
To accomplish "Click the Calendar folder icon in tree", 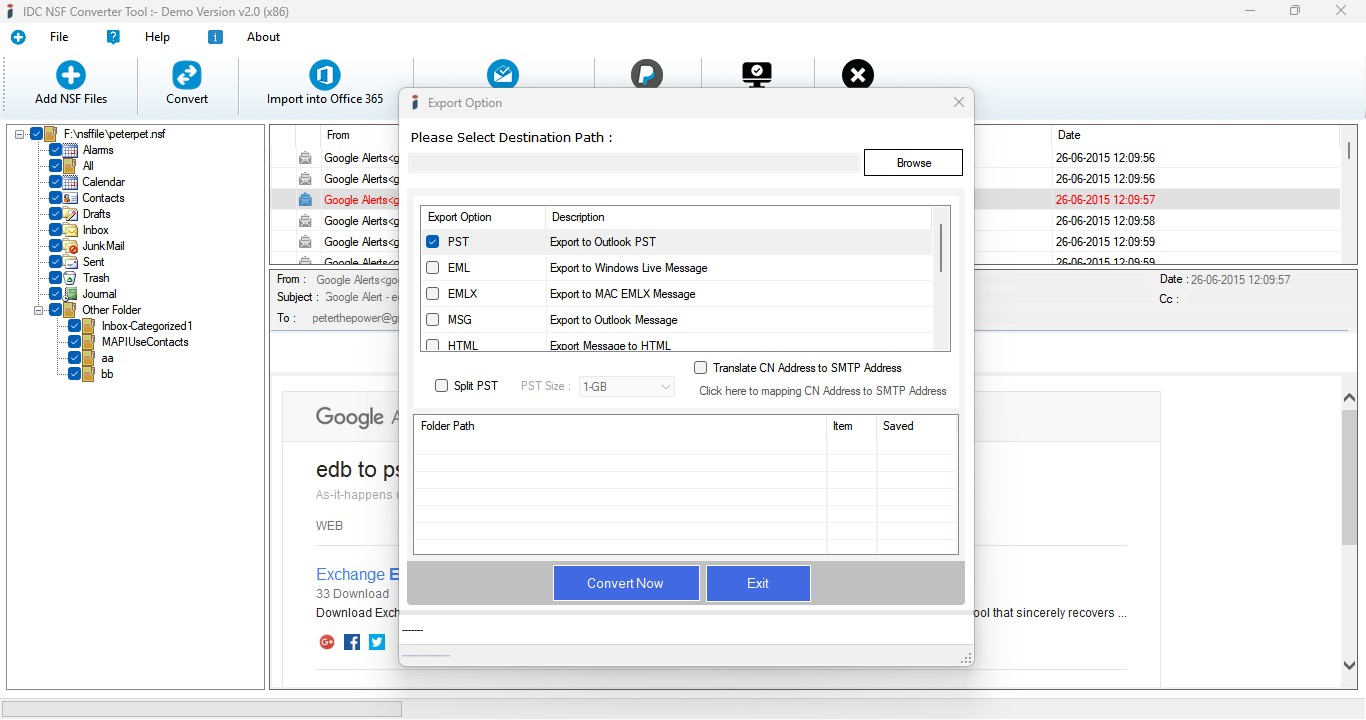I will click(71, 182).
